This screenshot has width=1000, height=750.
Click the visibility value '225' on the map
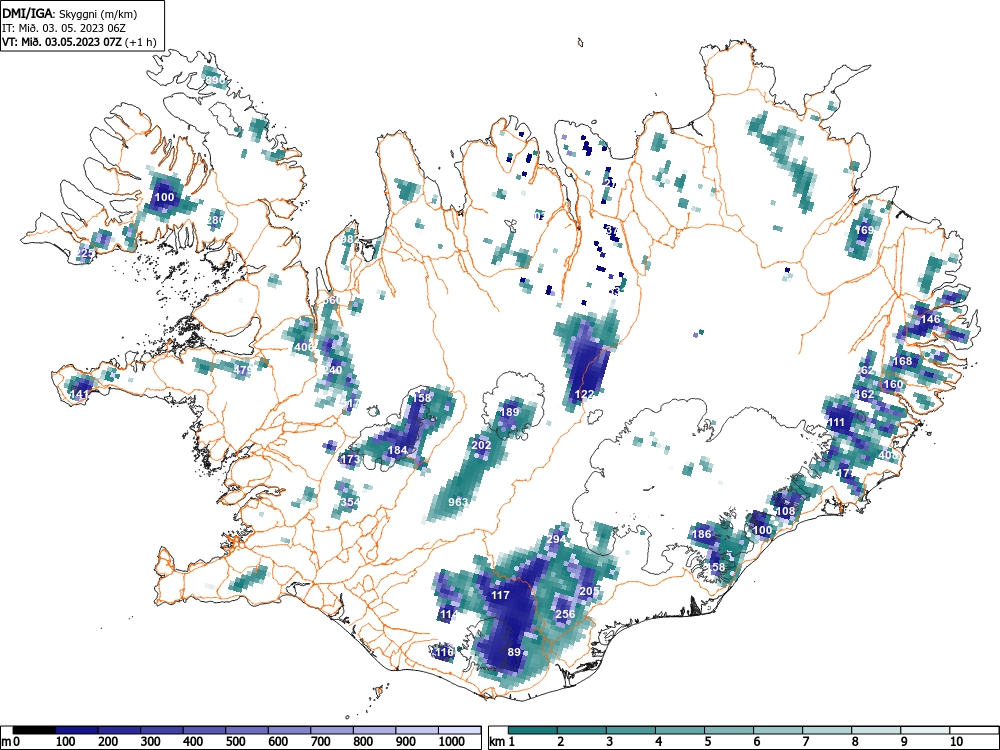(85, 253)
